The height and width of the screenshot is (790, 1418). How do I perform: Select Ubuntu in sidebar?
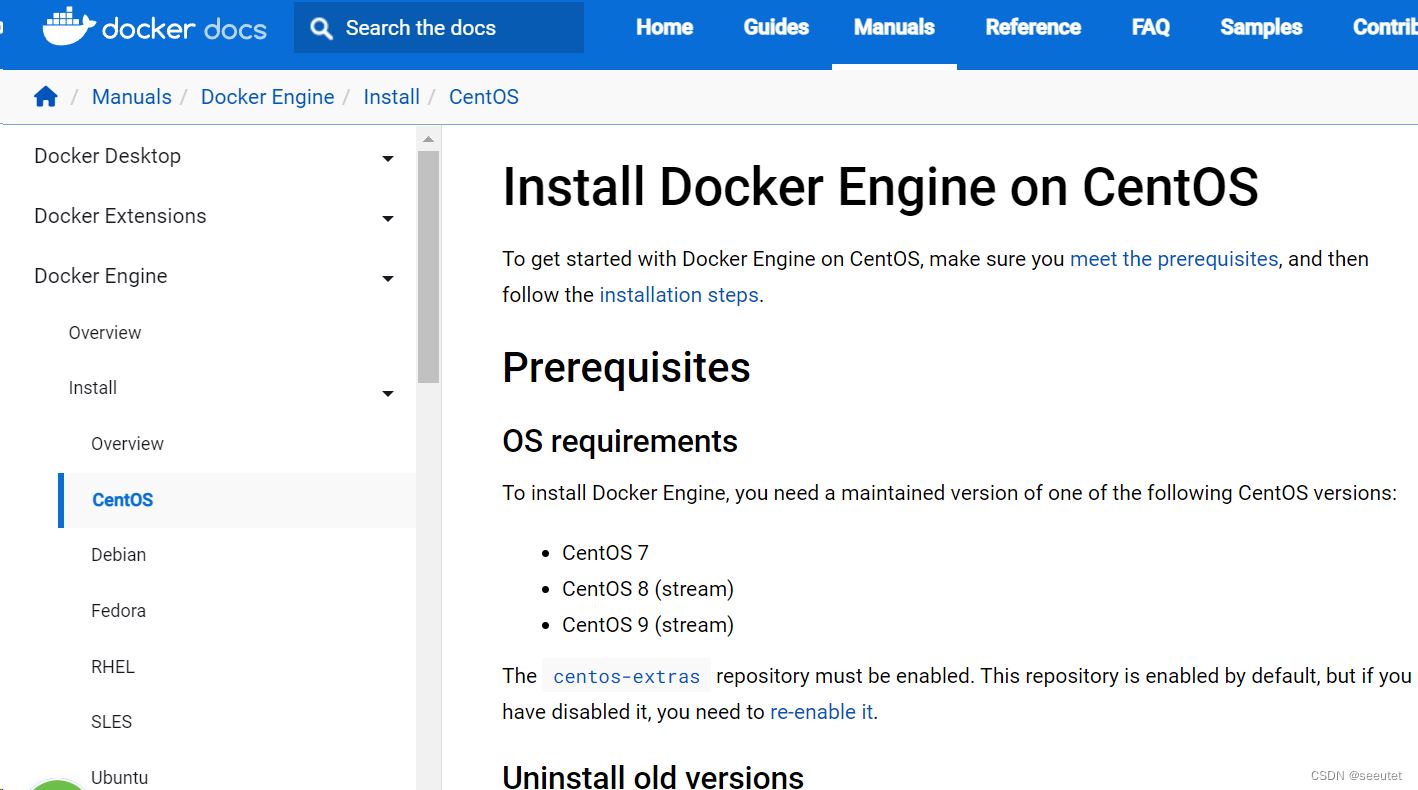pyautogui.click(x=119, y=778)
